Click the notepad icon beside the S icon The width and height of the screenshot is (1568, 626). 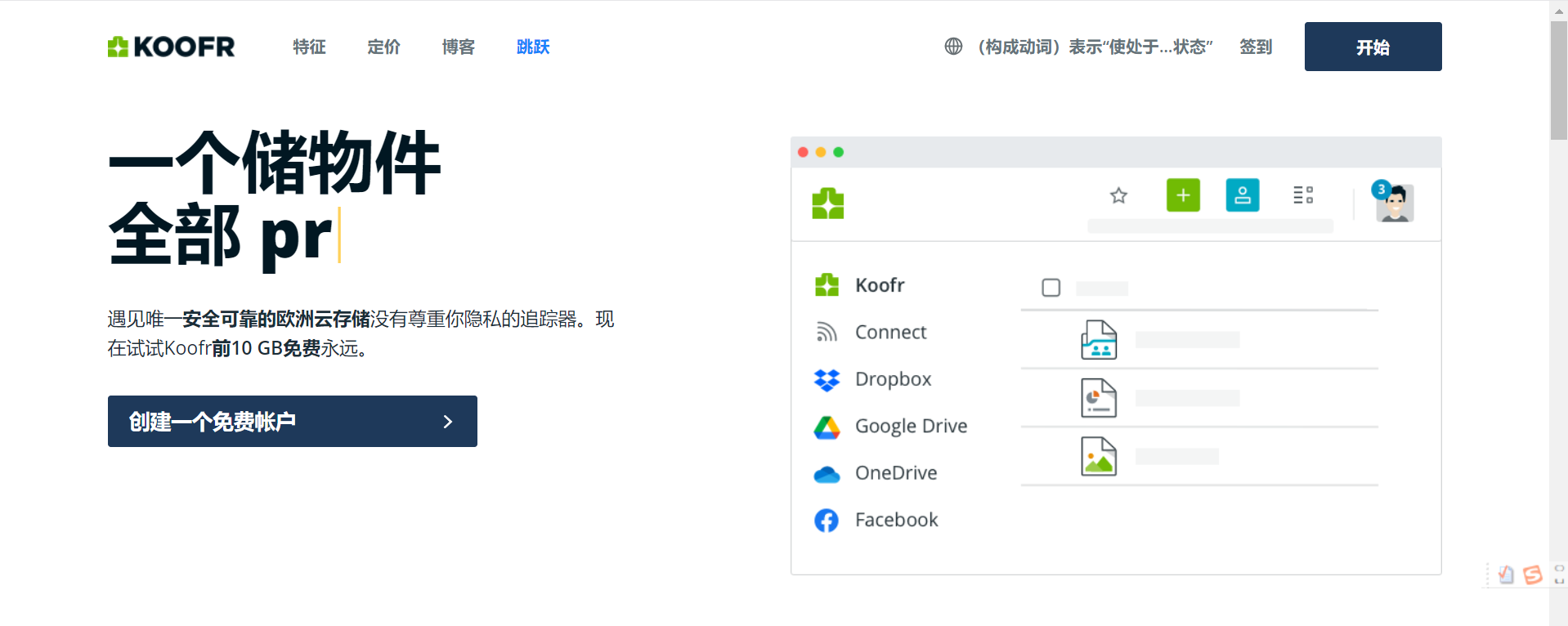1506,575
